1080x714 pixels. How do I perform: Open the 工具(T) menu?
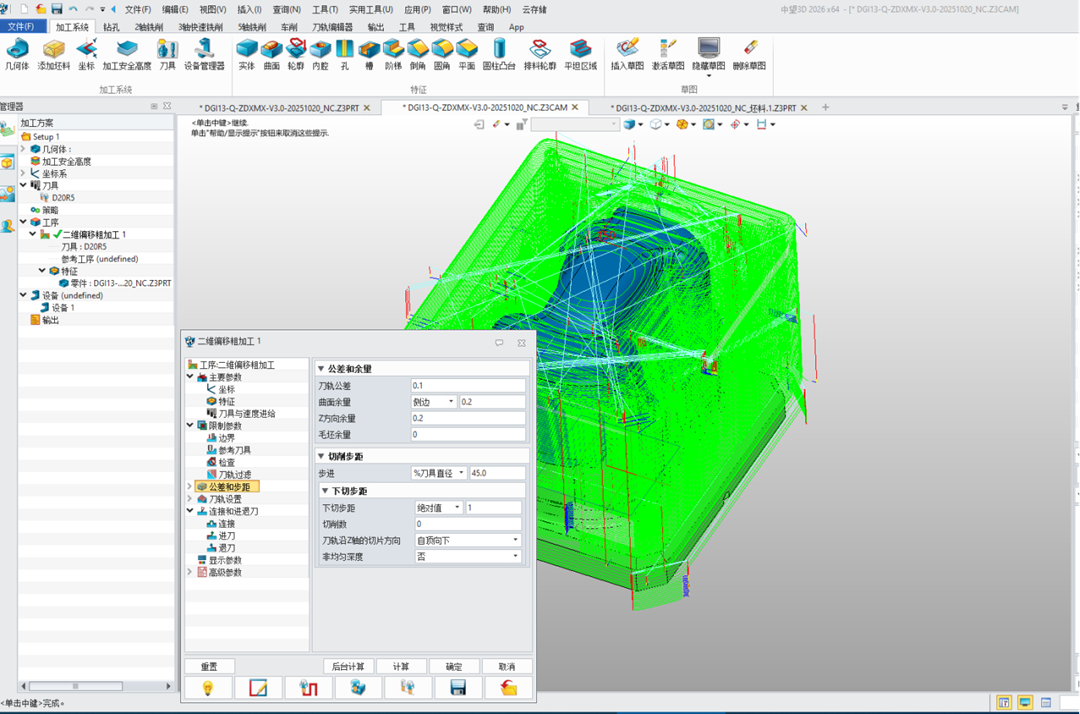(325, 9)
